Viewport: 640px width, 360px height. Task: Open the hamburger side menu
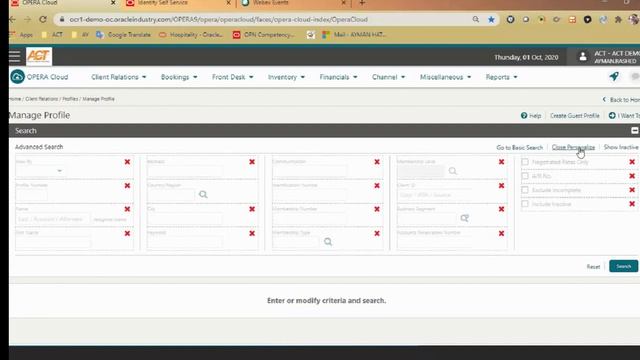(x=15, y=57)
